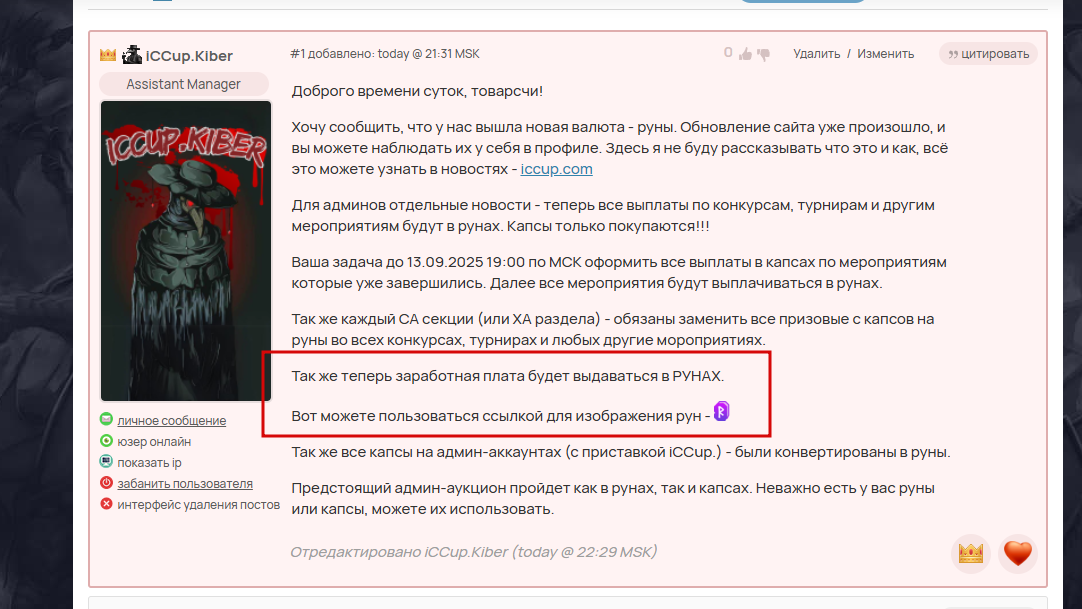
Task: Open iCCup.Kiber username profile
Action: point(189,56)
